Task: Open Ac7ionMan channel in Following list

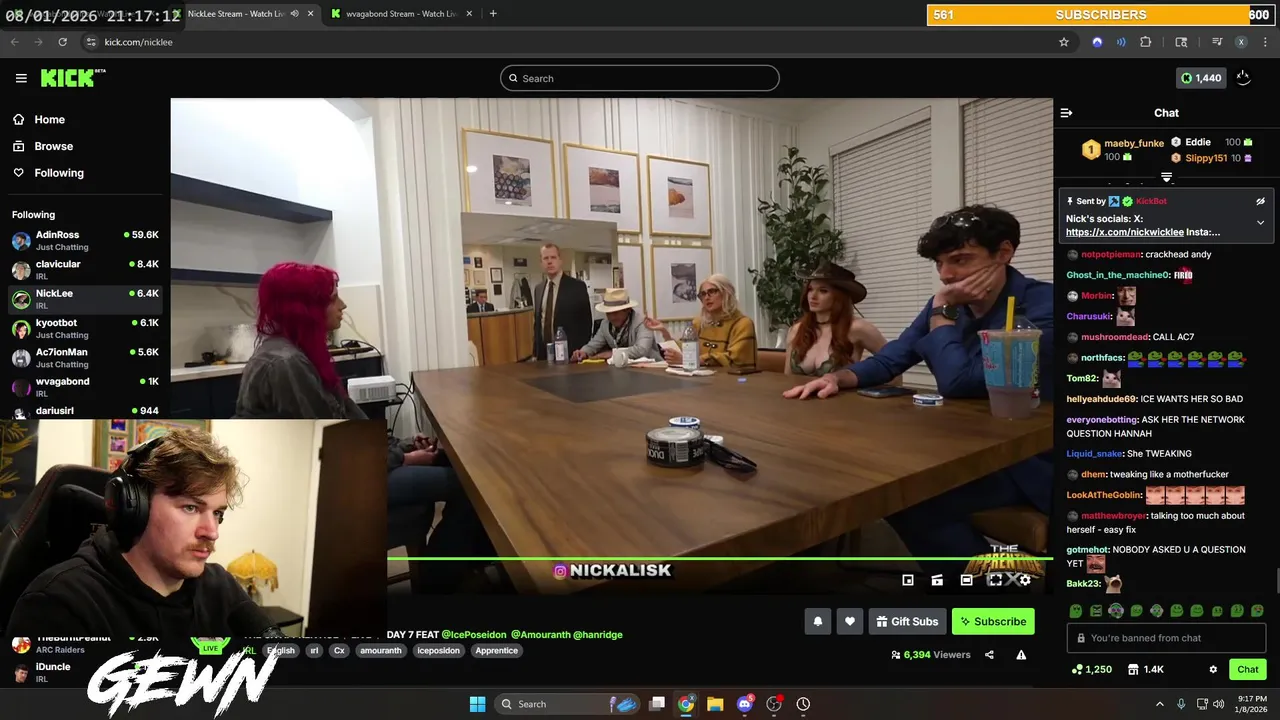Action: tap(85, 357)
